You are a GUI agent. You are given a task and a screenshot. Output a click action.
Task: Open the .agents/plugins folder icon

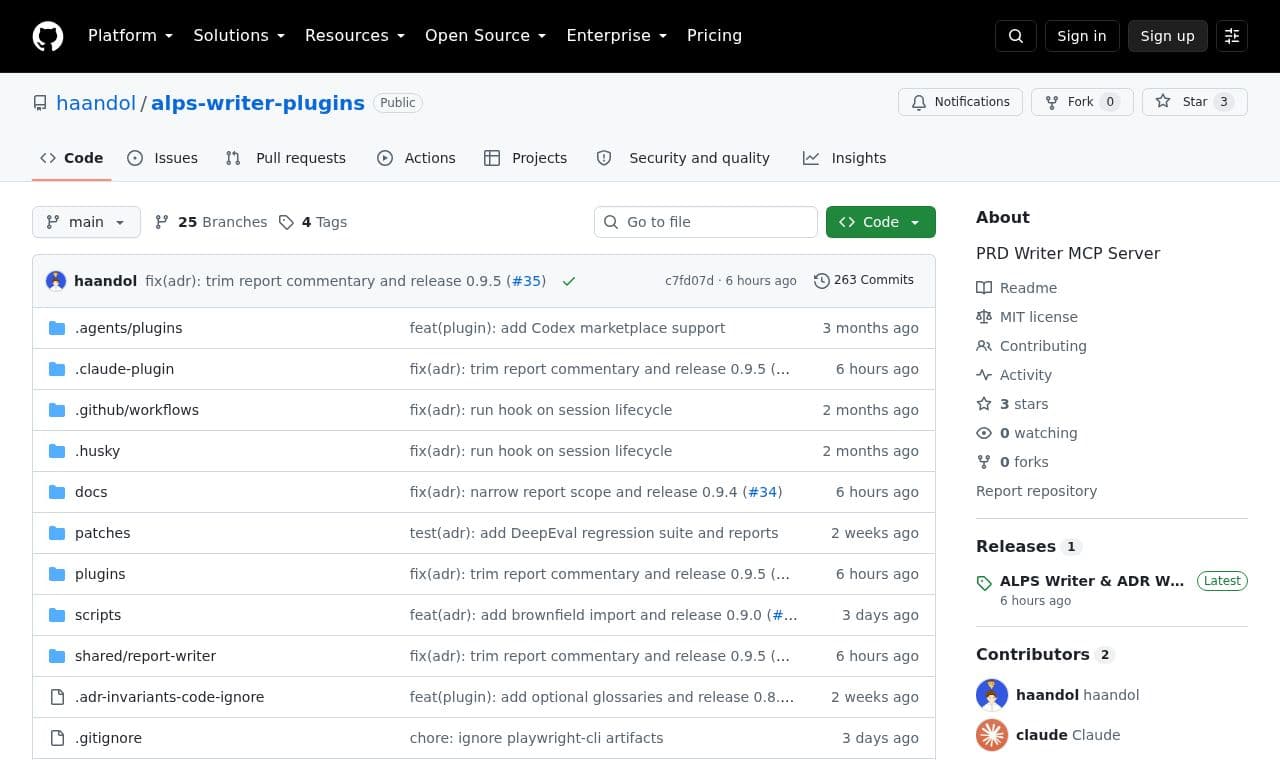(x=57, y=328)
